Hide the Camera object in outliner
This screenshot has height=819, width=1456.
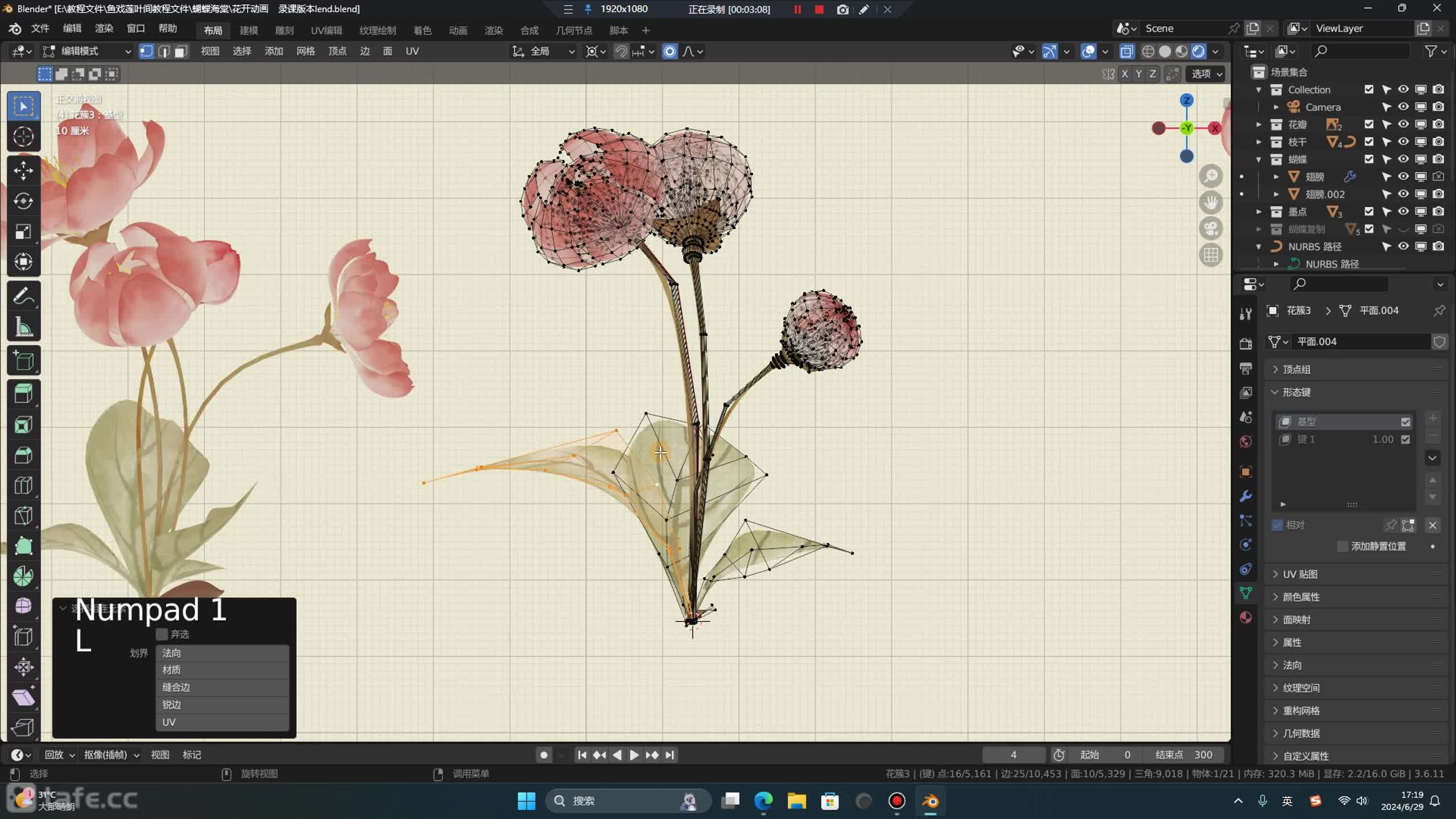click(x=1404, y=107)
